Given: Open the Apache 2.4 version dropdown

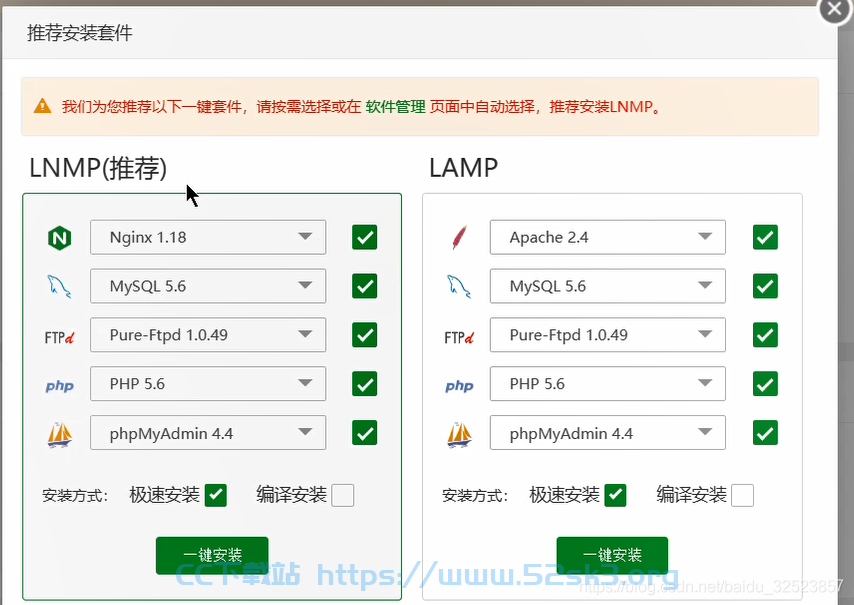Looking at the screenshot, I should pos(608,237).
